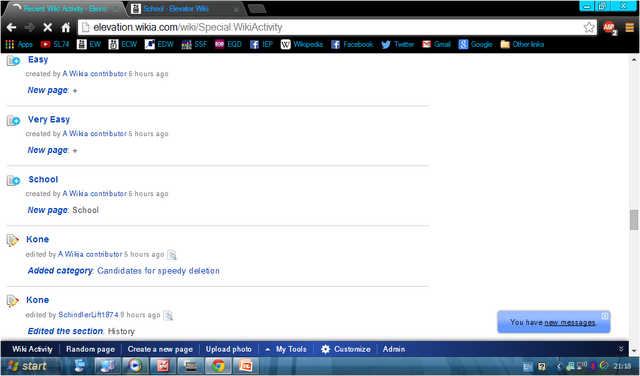The height and width of the screenshot is (376, 640).
Task: Go to browser home page icon
Action: pyautogui.click(x=65, y=27)
